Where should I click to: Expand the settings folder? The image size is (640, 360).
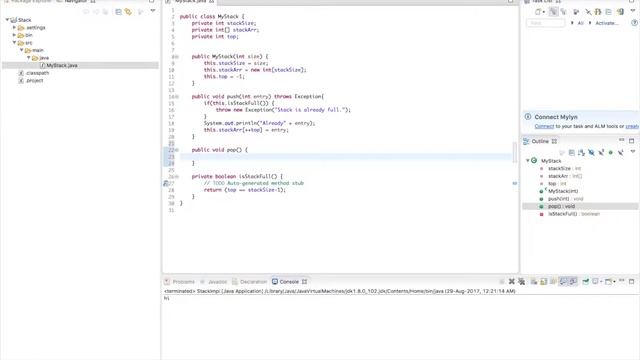click(x=14, y=27)
